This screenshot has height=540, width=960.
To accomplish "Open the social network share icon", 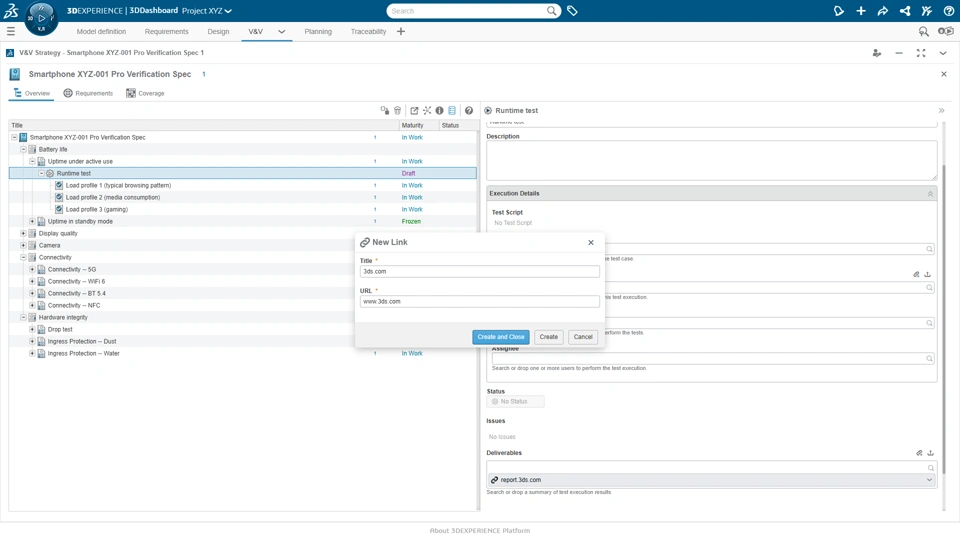I will 904,10.
